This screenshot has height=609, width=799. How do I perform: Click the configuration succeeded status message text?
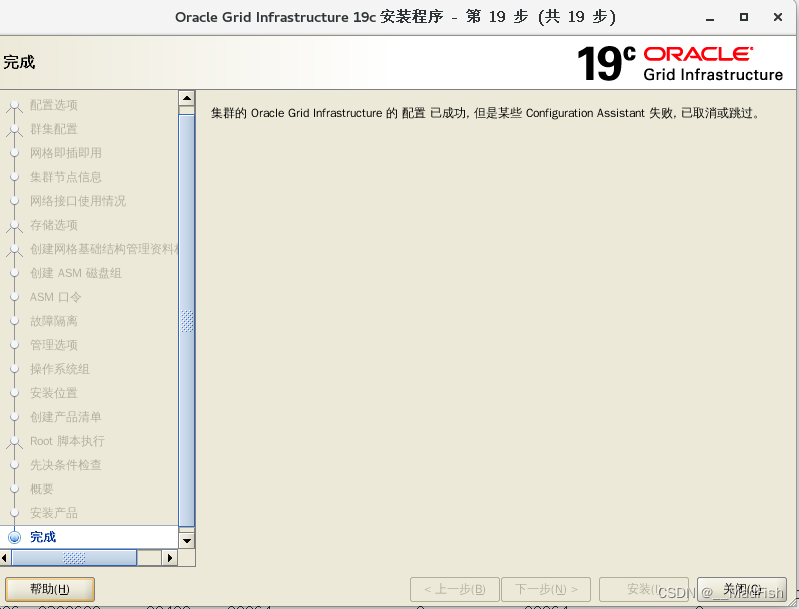(486, 113)
